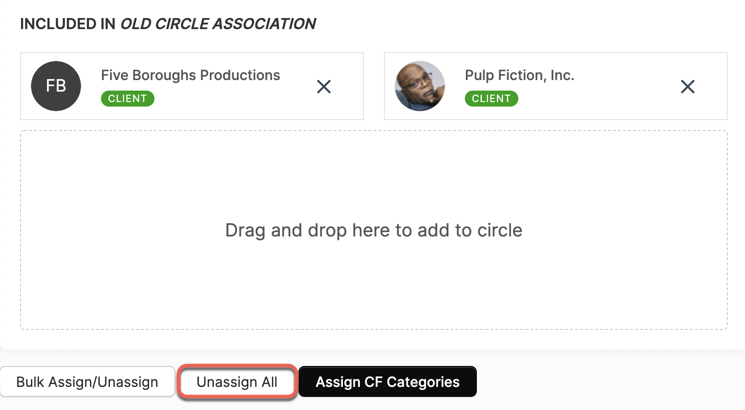Click the 'Drag and drop here to add to circle' text
This screenshot has height=410, width=745.
(373, 230)
